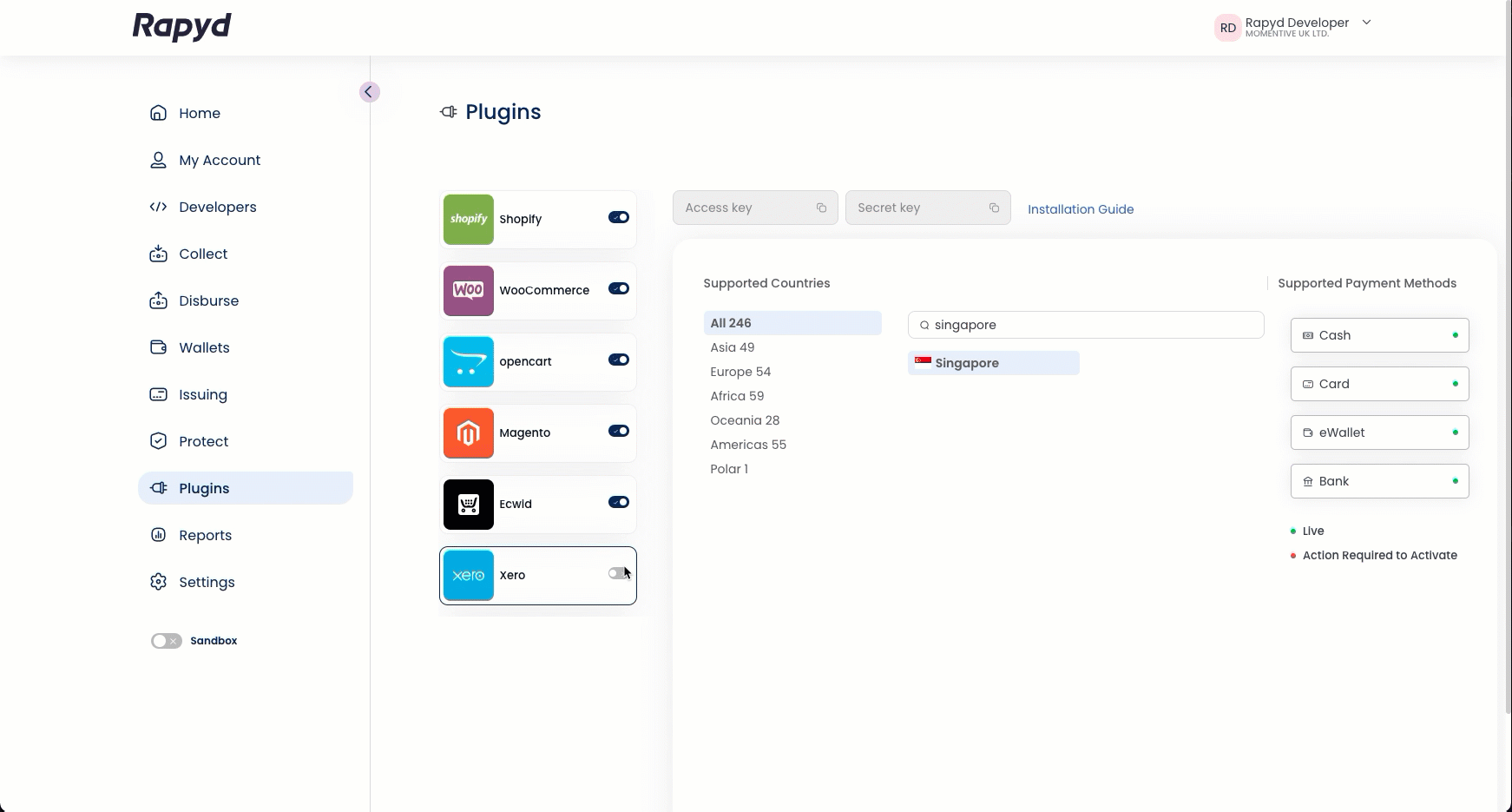
Task: Expand the Bank payment method
Action: tap(1380, 481)
